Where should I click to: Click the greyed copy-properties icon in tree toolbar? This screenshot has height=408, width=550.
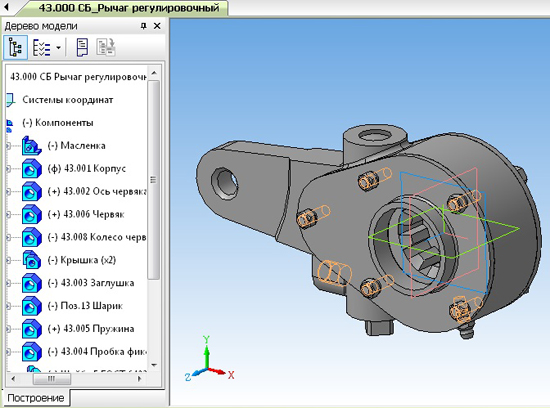coord(106,47)
